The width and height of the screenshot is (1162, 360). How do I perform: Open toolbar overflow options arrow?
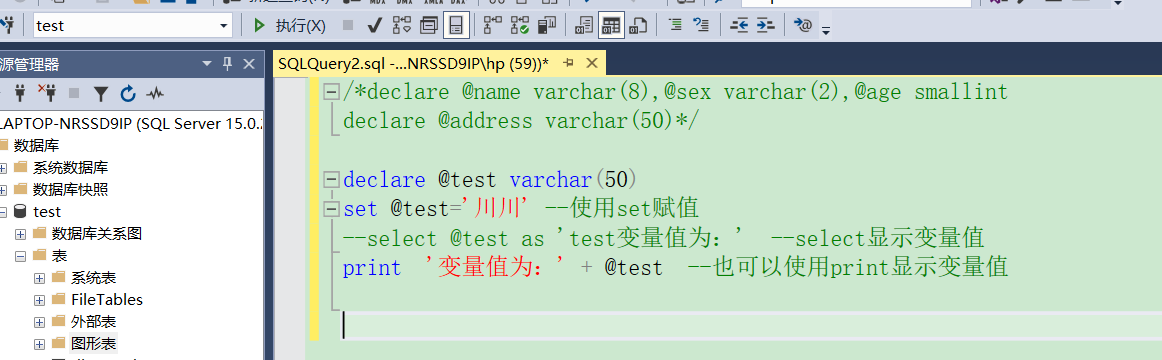(x=826, y=30)
